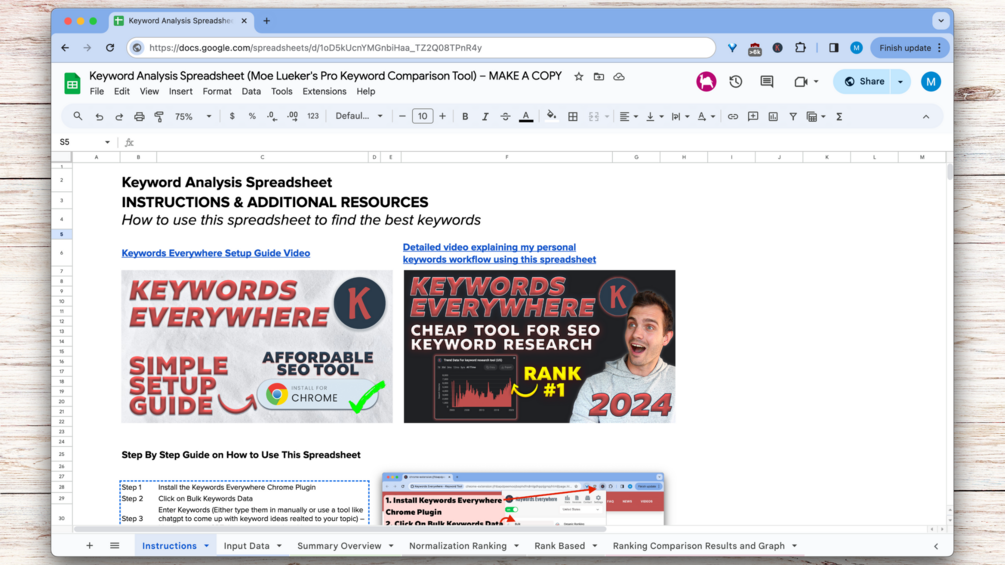The width and height of the screenshot is (1005, 565).
Task: Click the Simple Setup Guide thumbnail image
Action: pos(257,347)
